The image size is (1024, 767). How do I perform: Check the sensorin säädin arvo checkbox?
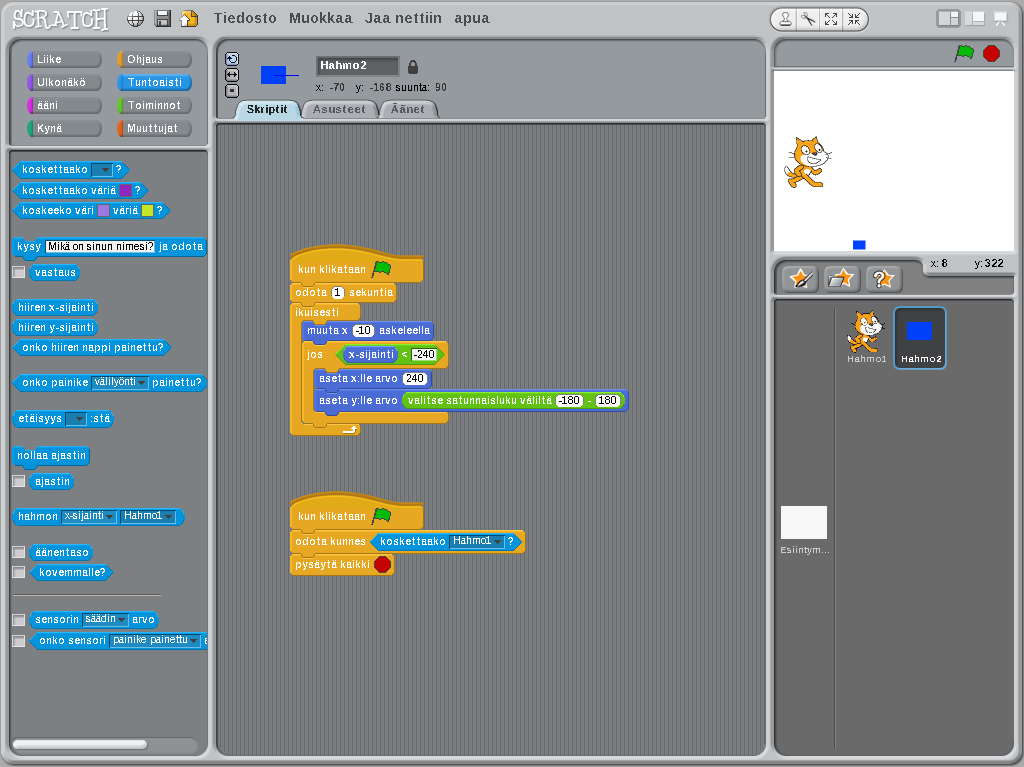click(19, 619)
